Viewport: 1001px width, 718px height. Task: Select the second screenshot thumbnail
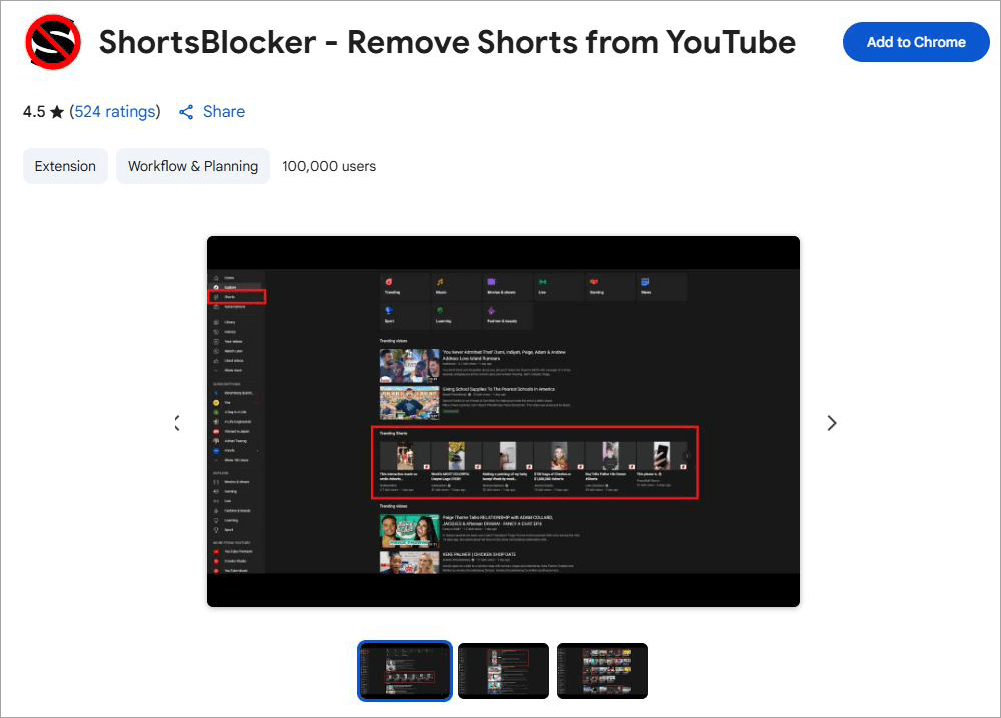503,670
